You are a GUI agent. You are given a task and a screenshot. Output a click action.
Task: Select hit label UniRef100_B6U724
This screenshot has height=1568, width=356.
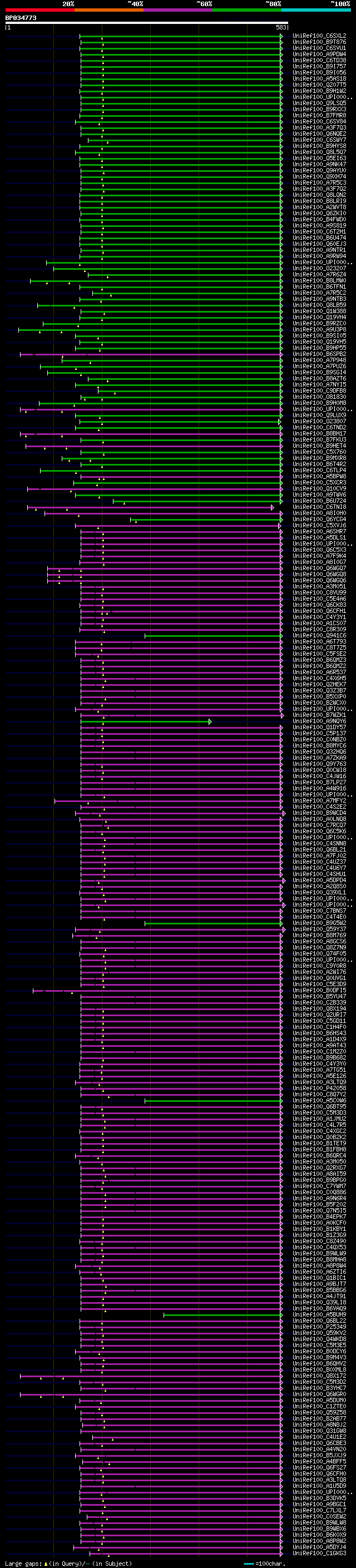pos(319,501)
